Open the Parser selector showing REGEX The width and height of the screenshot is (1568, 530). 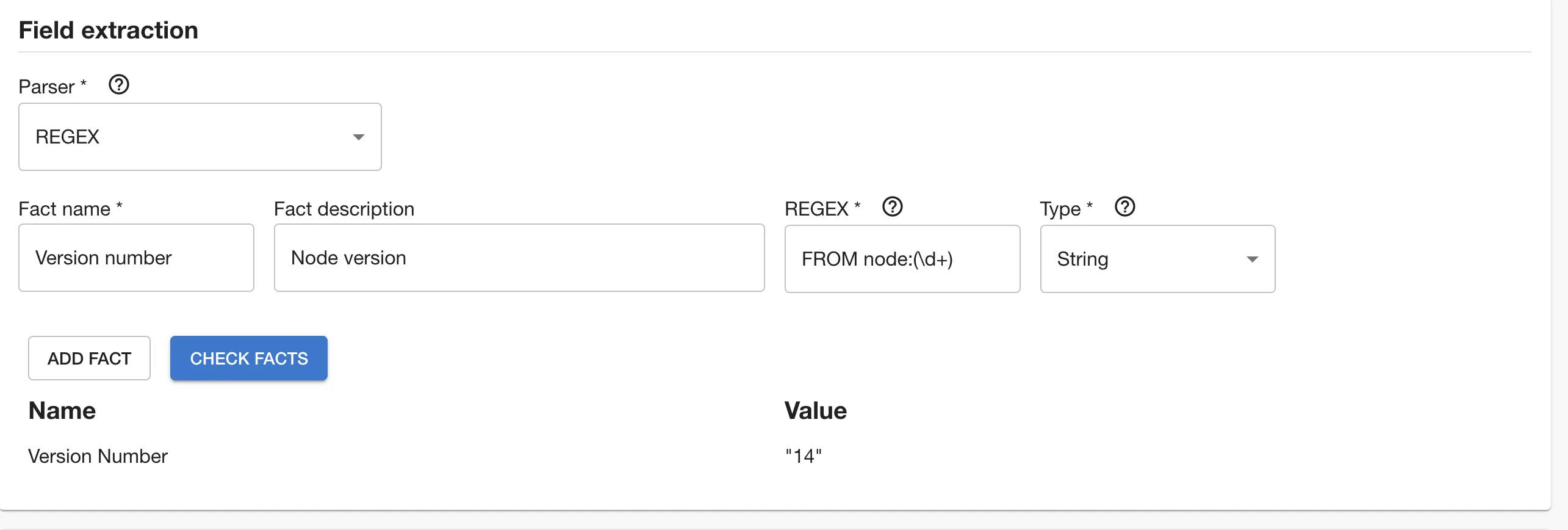200,137
